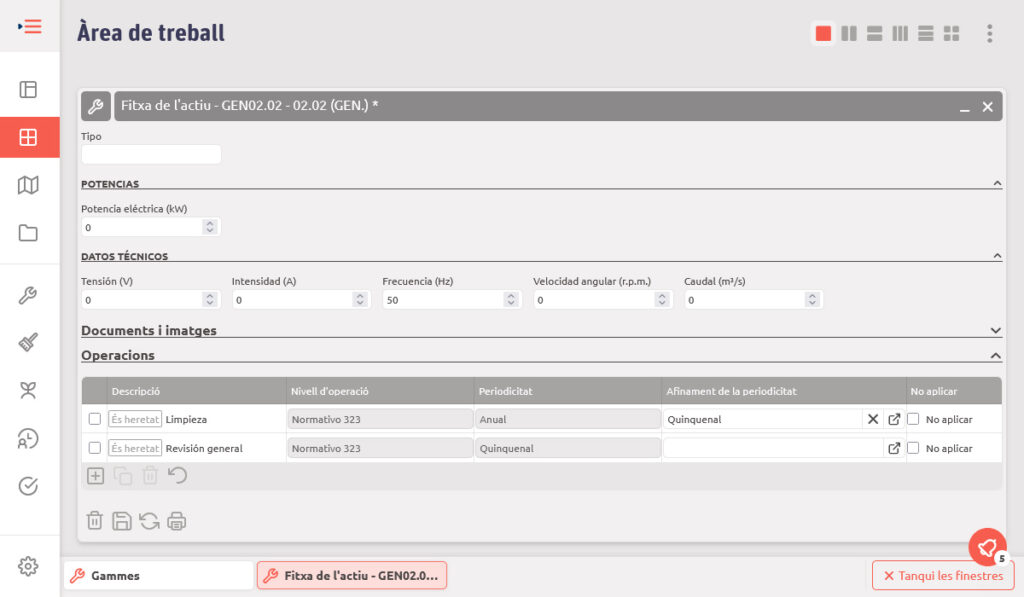Click the print icon in bottom toolbar
Image resolution: width=1024 pixels, height=597 pixels.
click(177, 520)
